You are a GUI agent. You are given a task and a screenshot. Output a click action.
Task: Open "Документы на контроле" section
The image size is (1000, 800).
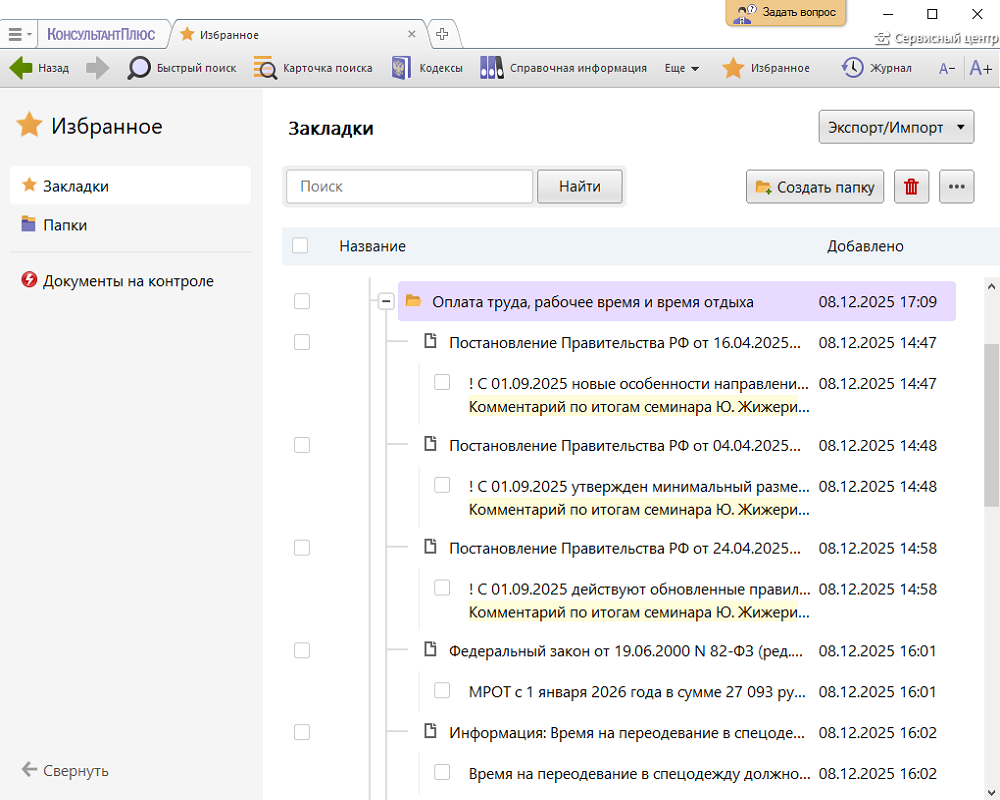click(128, 281)
